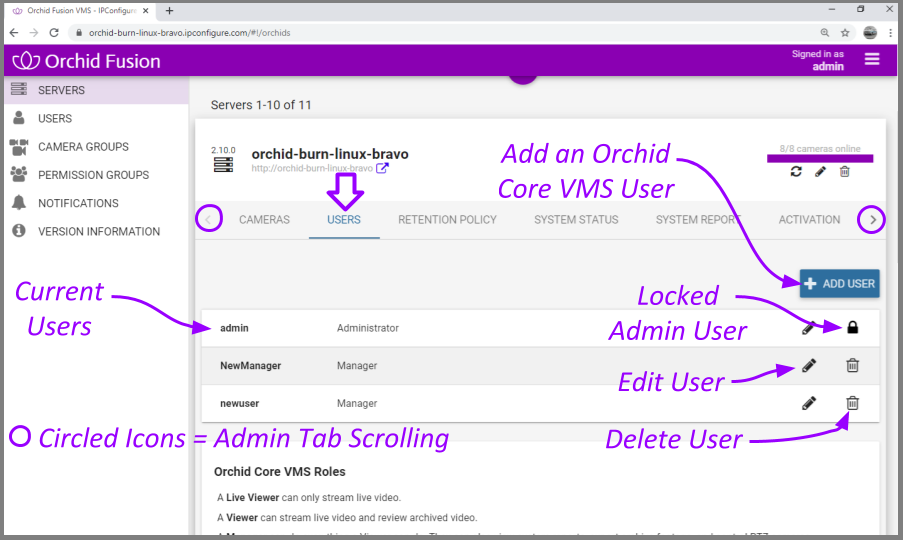The height and width of the screenshot is (540, 903).
Task: Switch to the Cameras tab
Action: click(264, 219)
